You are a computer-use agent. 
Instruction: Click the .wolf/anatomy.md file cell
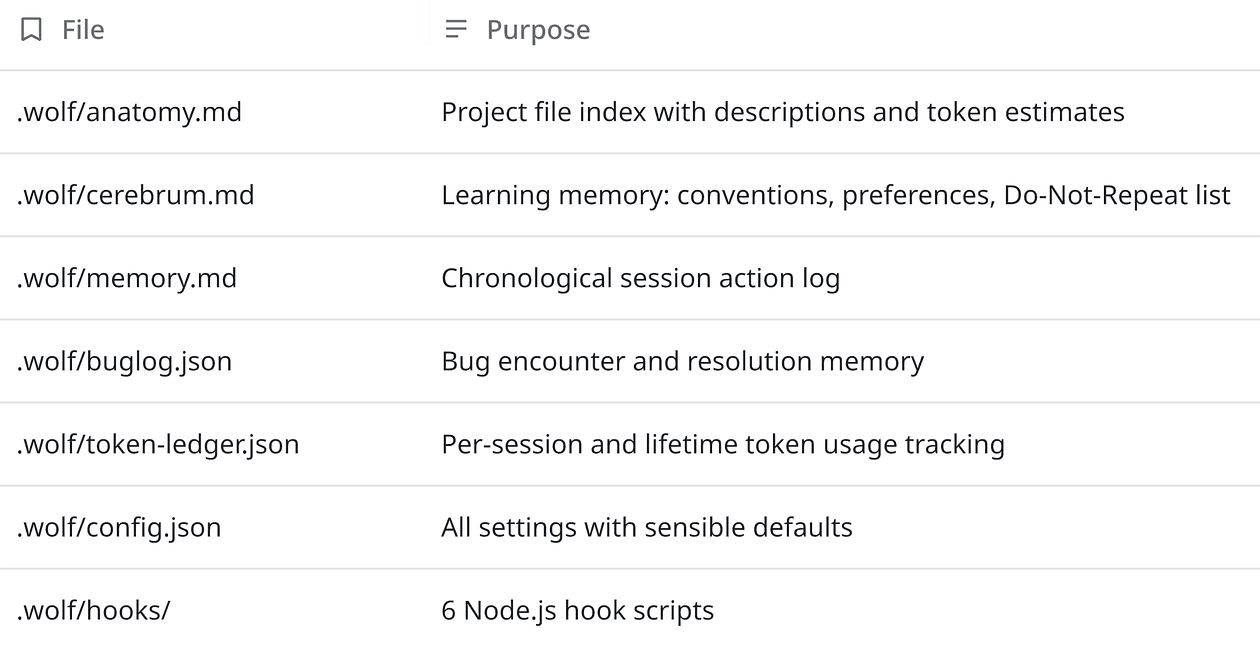pyautogui.click(x=129, y=112)
